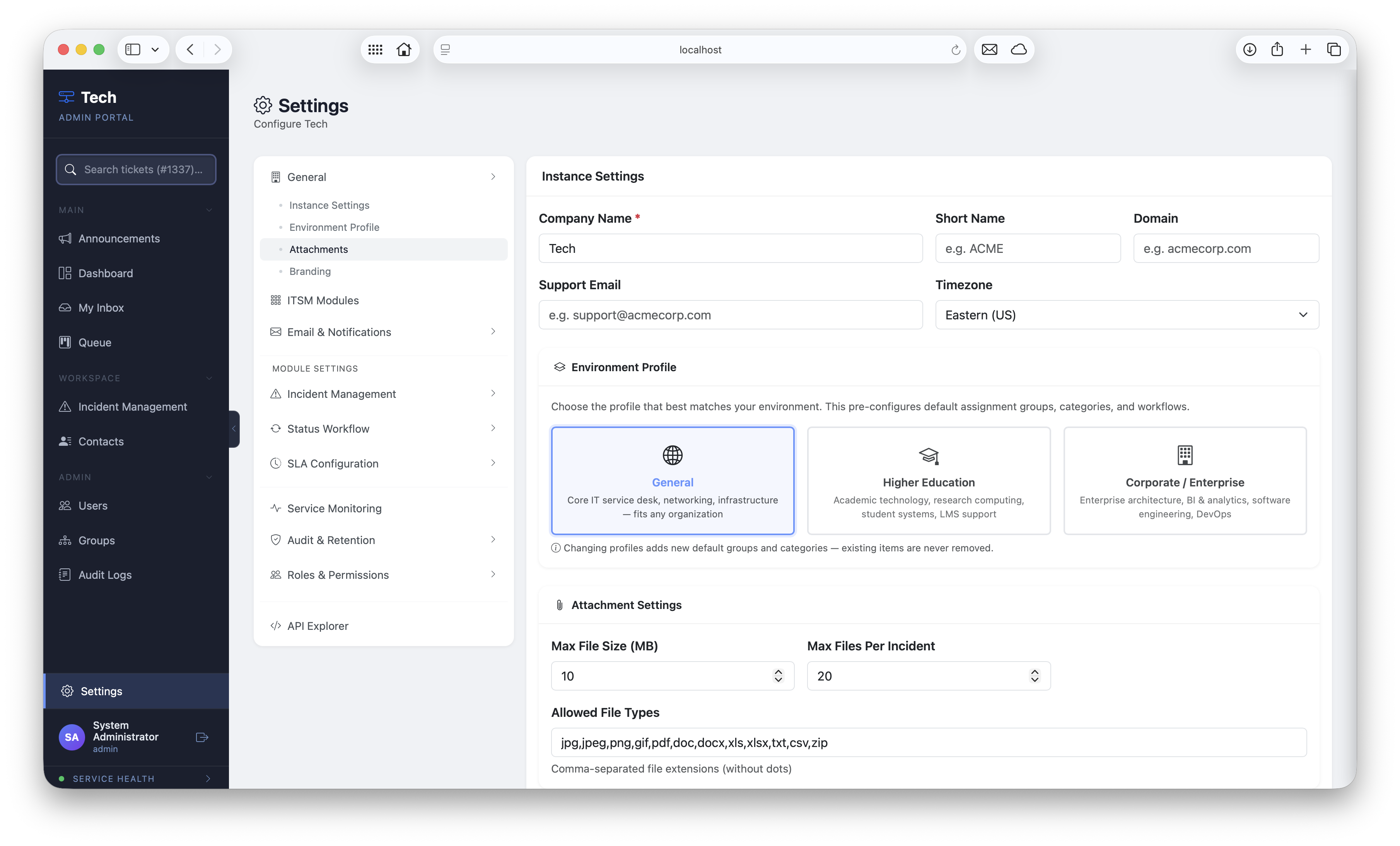Open Announcements from the sidebar
Image resolution: width=1400 pixels, height=846 pixels.
(x=119, y=238)
